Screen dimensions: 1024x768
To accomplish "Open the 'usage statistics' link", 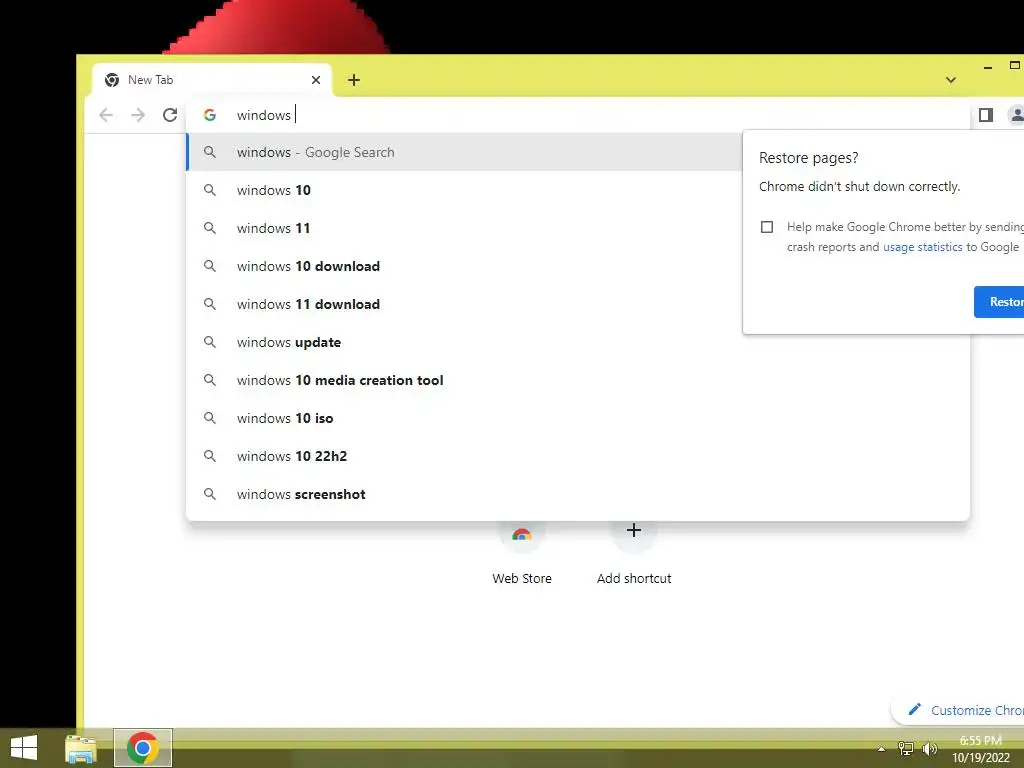I will (x=922, y=247).
